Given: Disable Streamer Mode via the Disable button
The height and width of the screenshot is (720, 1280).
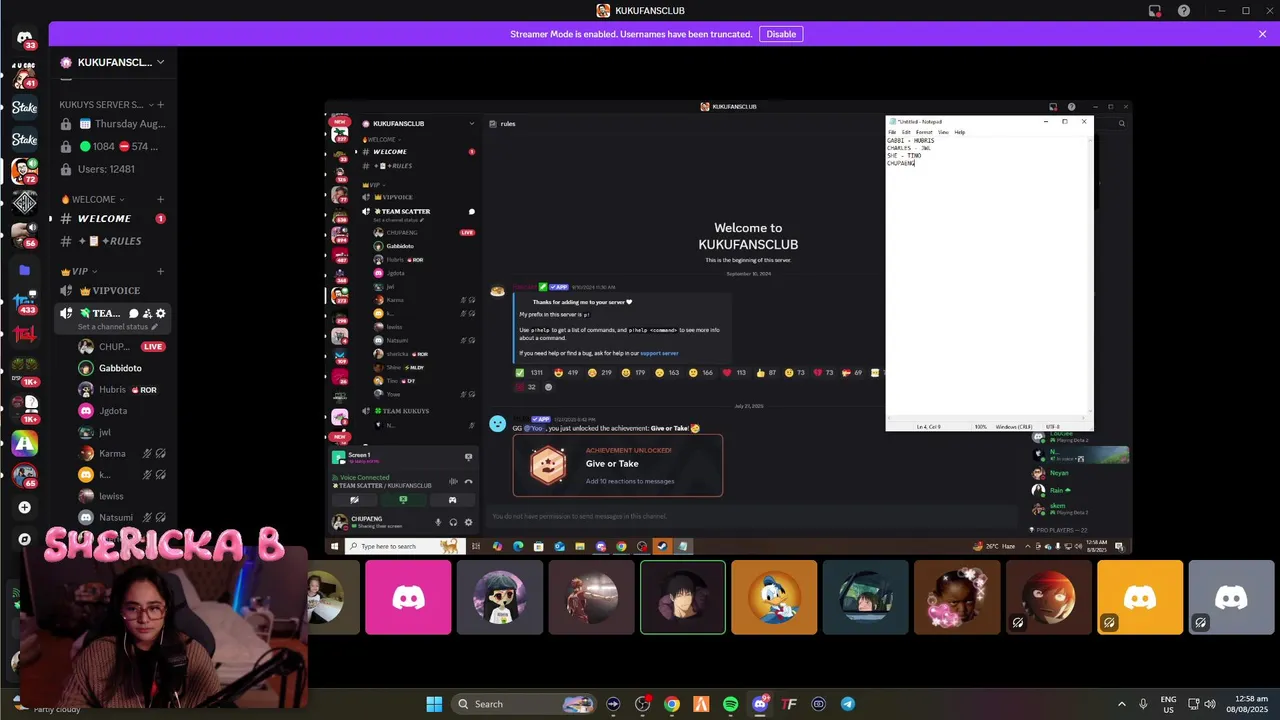Looking at the screenshot, I should pyautogui.click(x=781, y=34).
